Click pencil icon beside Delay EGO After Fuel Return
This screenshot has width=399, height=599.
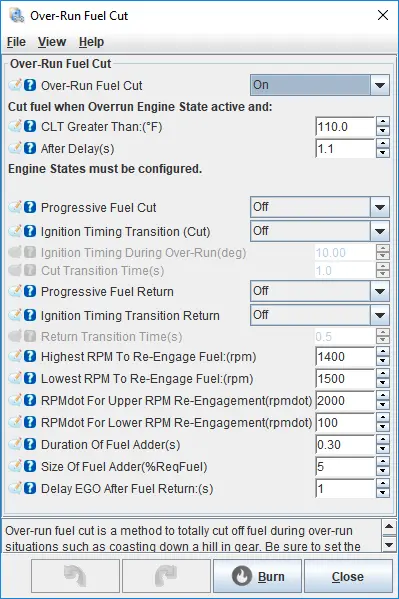[15, 488]
